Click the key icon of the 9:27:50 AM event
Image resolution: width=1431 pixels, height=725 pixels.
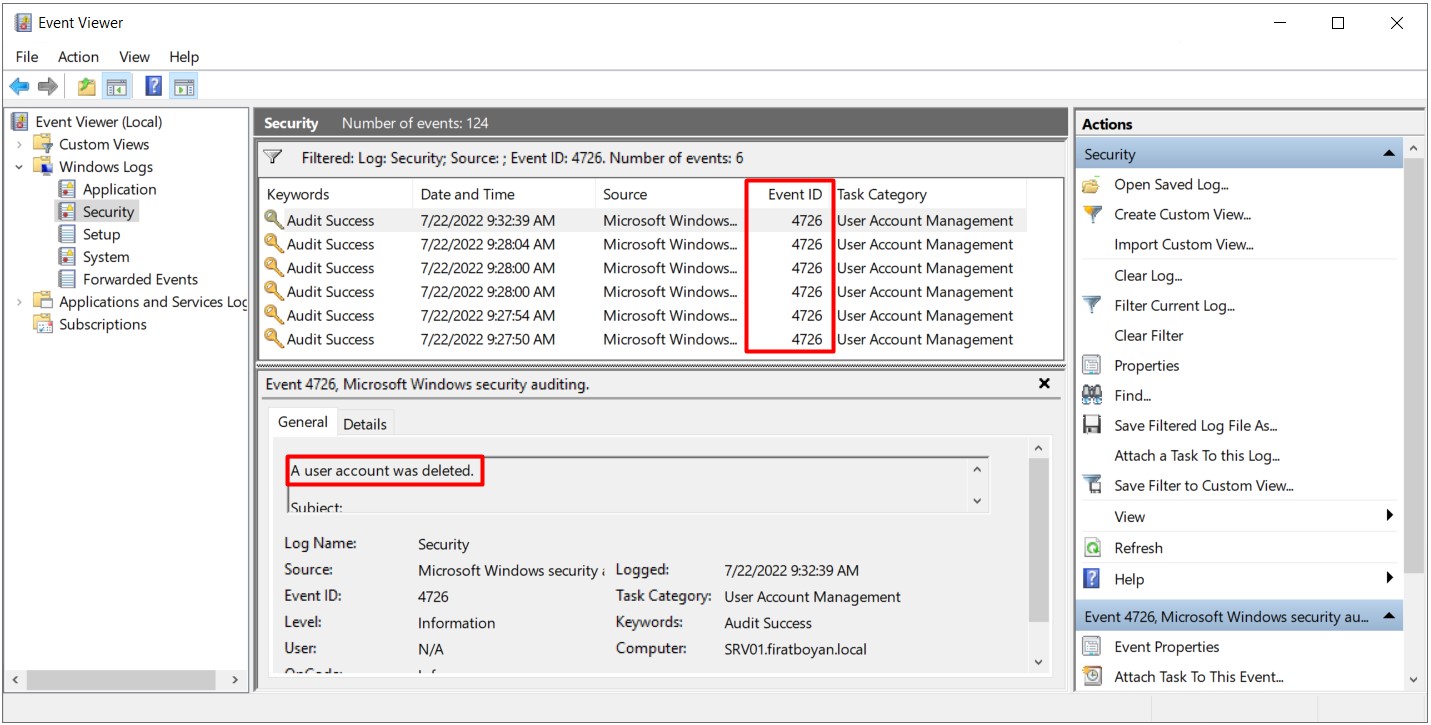(274, 339)
